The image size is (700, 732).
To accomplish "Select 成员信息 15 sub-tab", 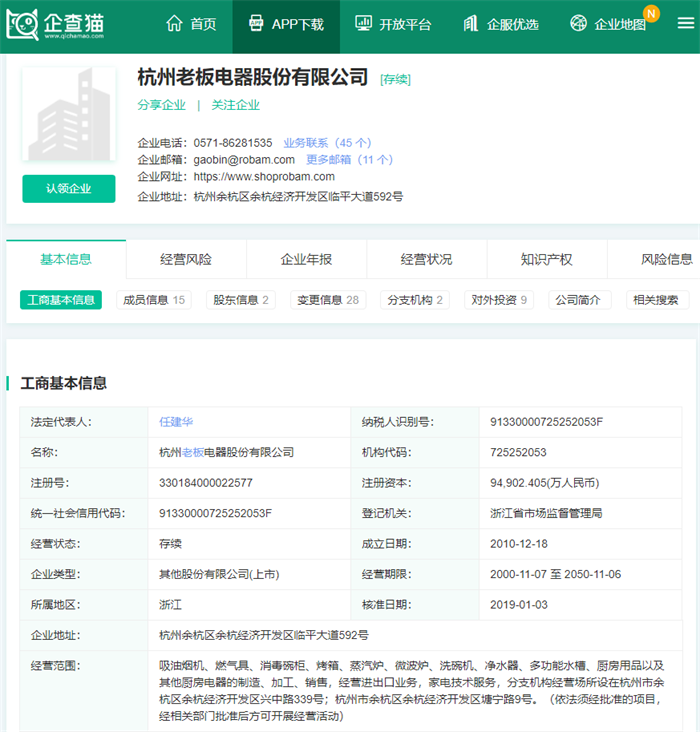I will click(154, 300).
